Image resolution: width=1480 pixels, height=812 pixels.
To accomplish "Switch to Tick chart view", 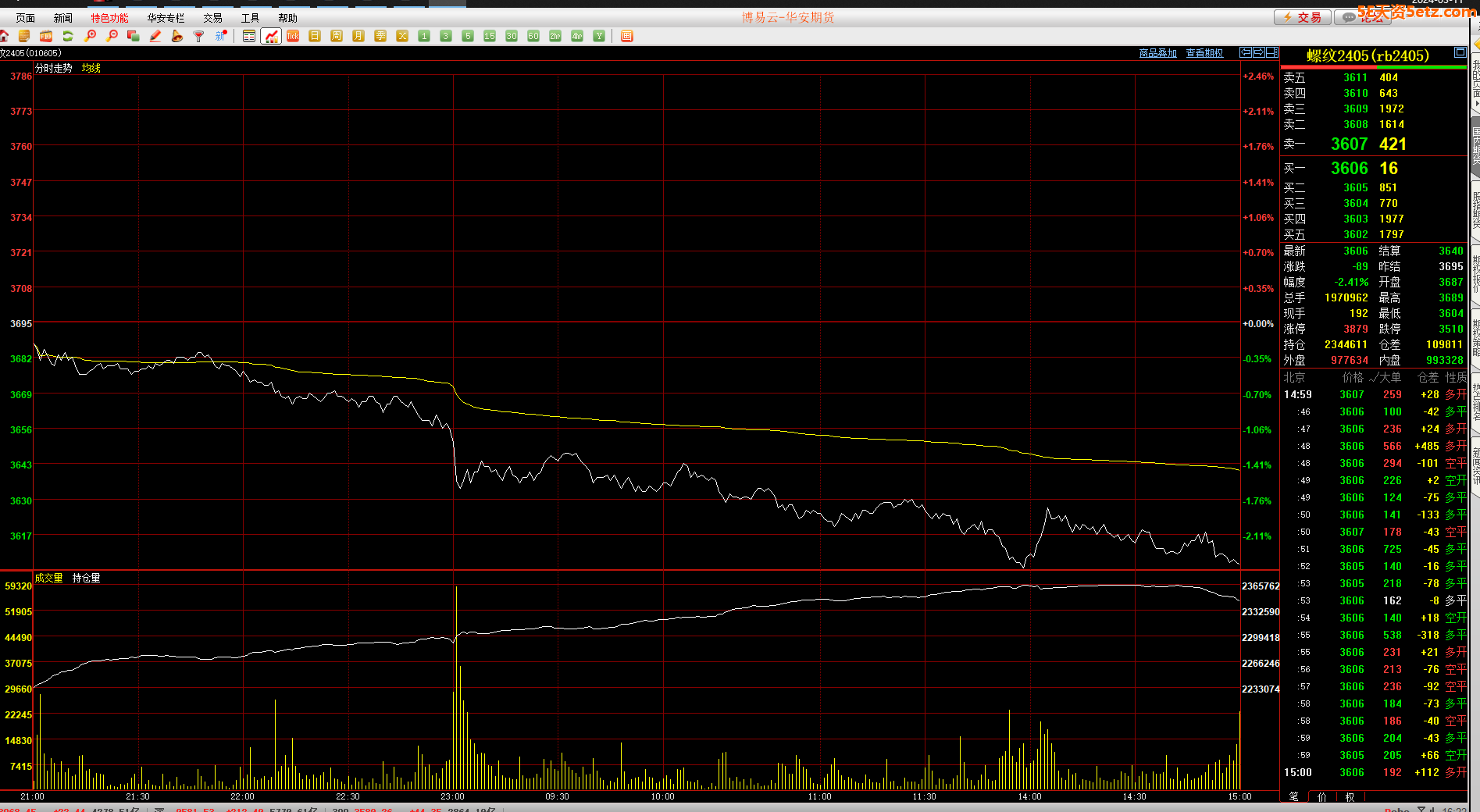I will coord(293,36).
